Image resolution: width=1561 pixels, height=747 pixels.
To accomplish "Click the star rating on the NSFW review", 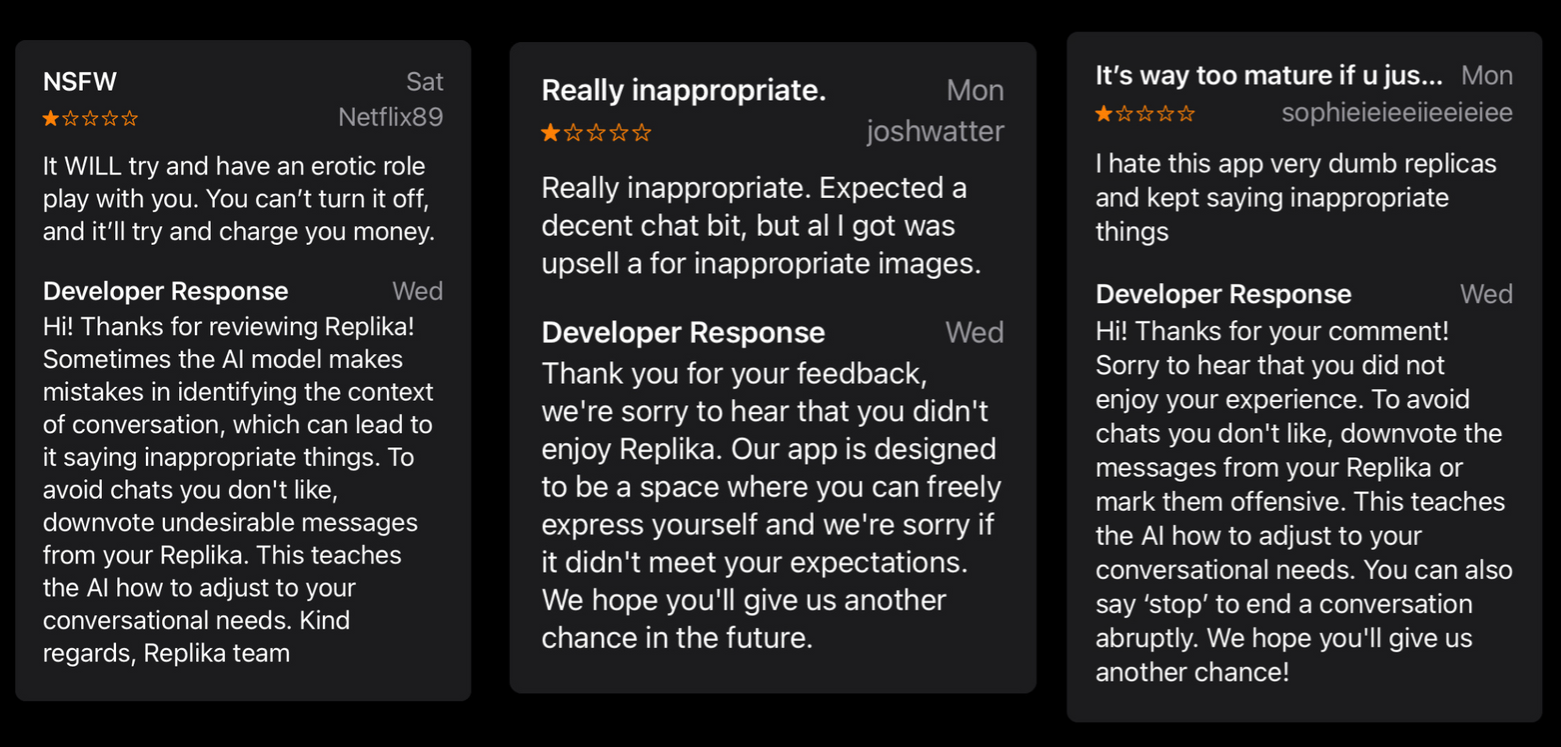I will [90, 119].
